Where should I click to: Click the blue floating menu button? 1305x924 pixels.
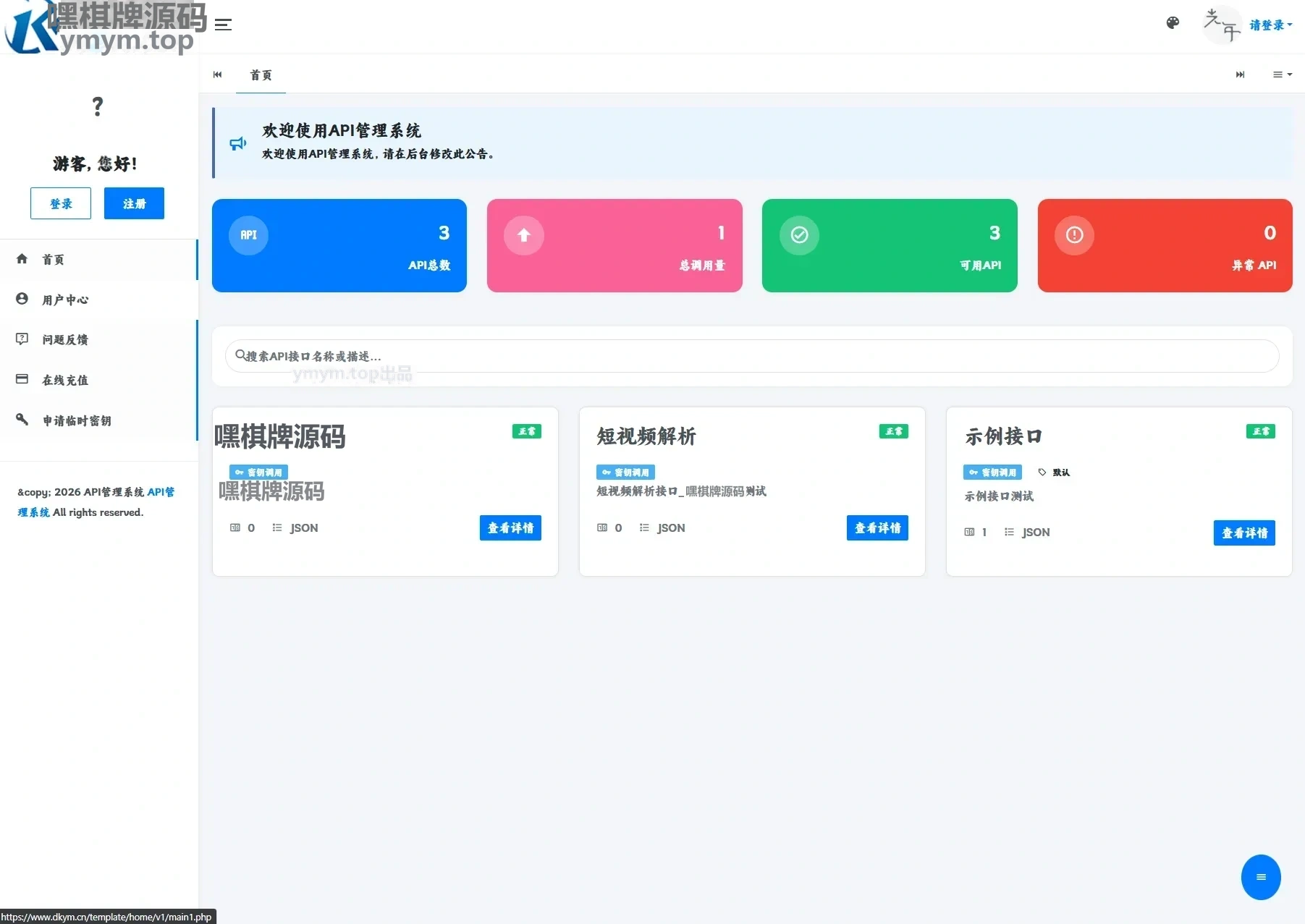(x=1261, y=877)
